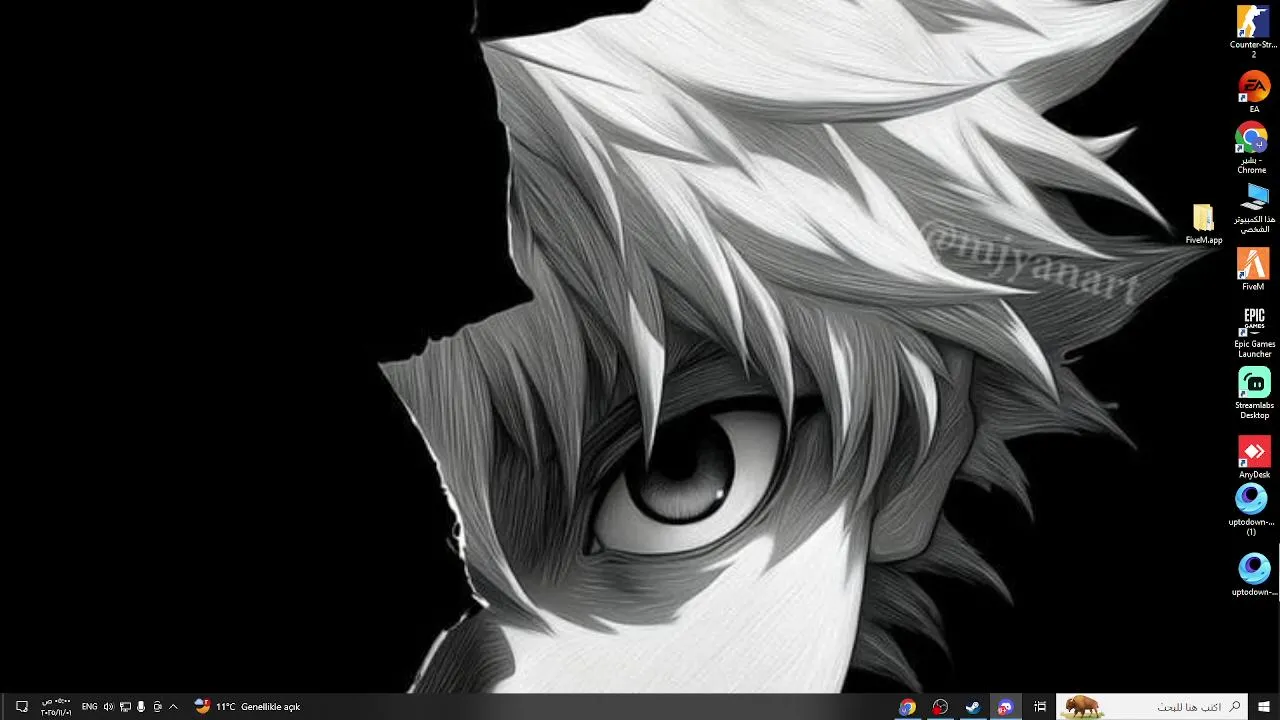This screenshot has height=720, width=1280.
Task: Open Task View from the taskbar
Action: click(x=1040, y=707)
